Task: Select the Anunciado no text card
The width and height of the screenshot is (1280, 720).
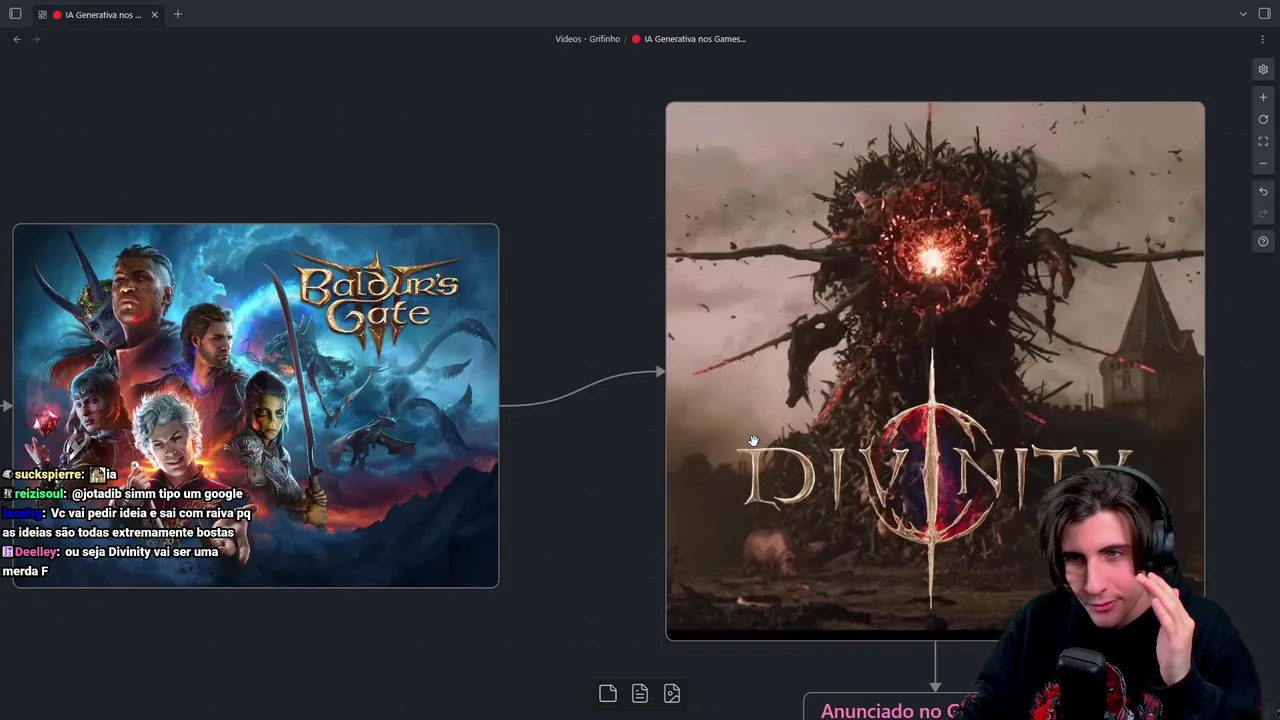Action: pos(890,708)
